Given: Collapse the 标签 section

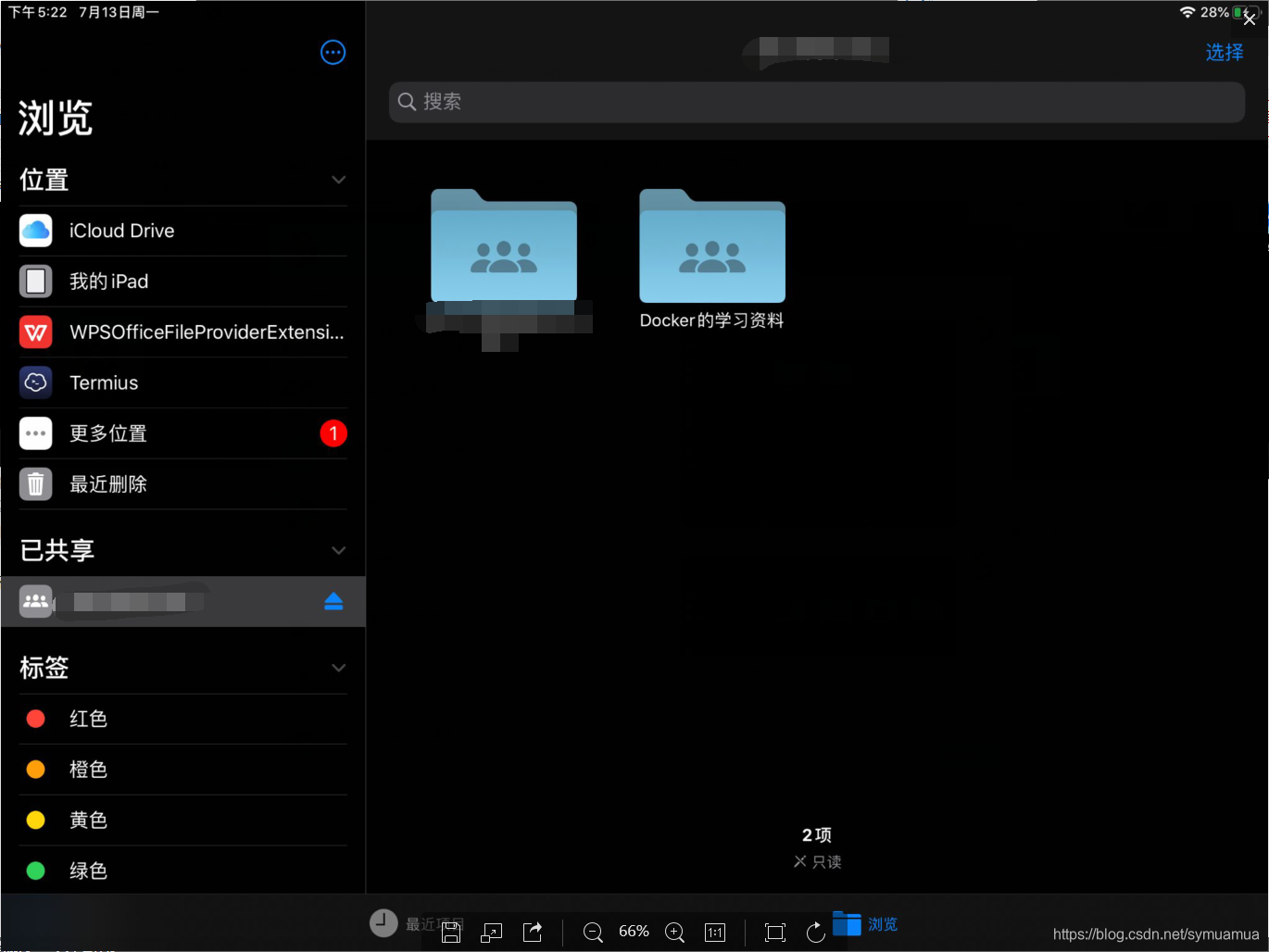Looking at the screenshot, I should coord(339,668).
